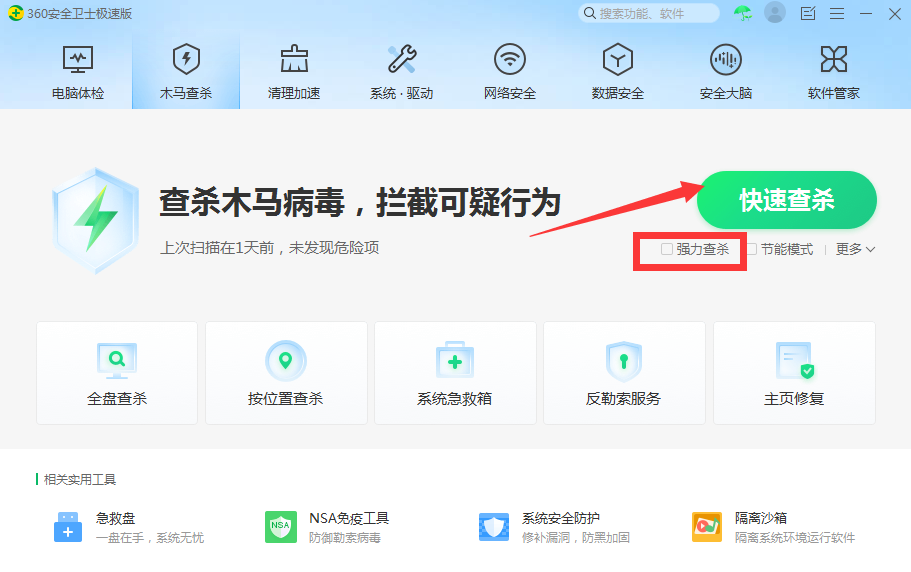911x572 pixels.
Task: Open the hamburger main menu icon
Action: coord(837,13)
